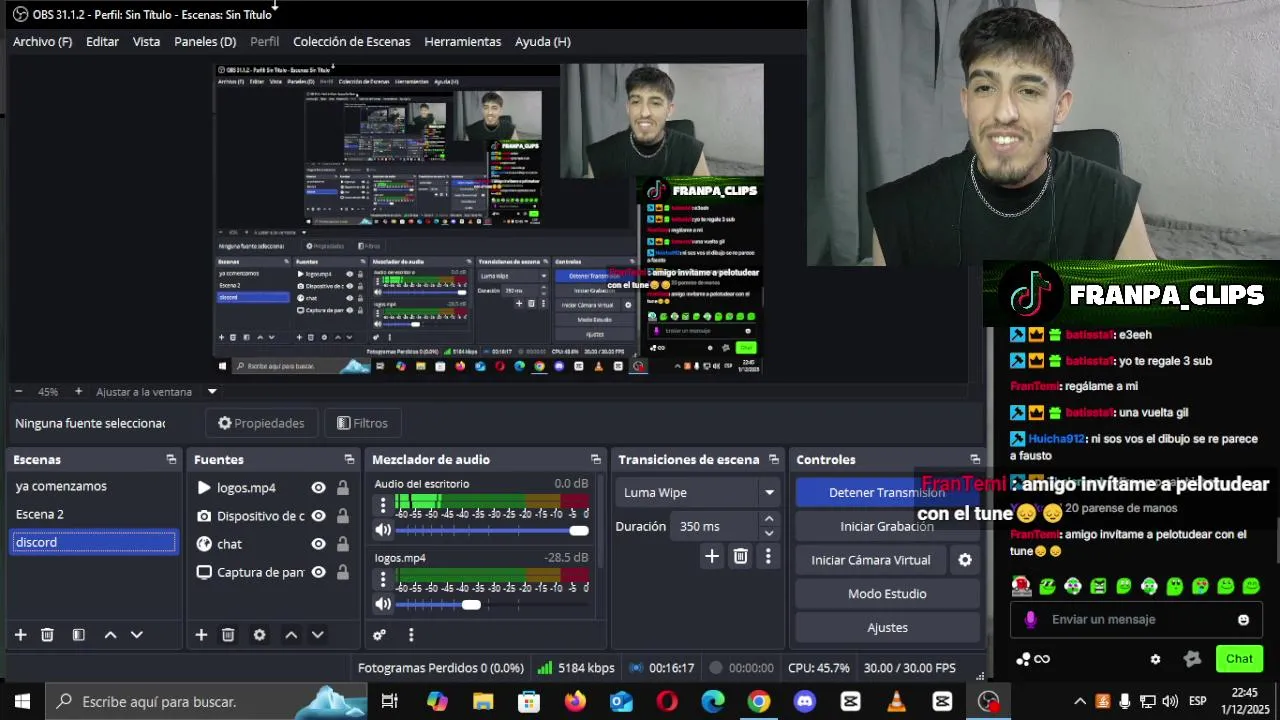This screenshot has width=1280, height=720.
Task: Open Audio del escritorio three-dot options
Action: coord(382,506)
